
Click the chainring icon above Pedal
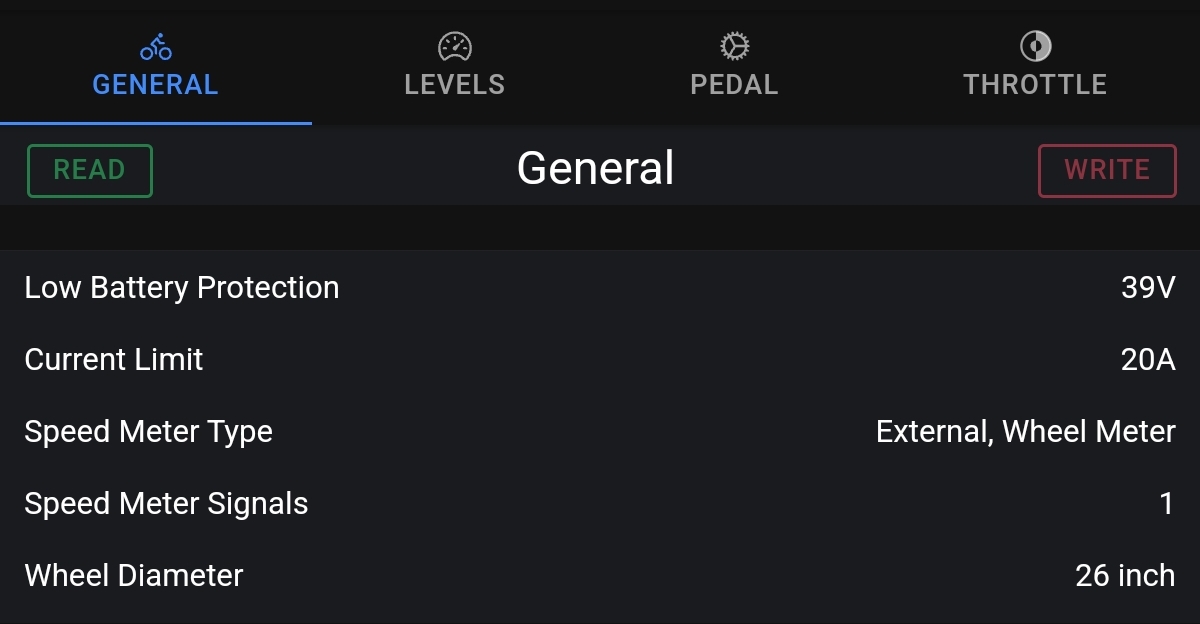[734, 47]
